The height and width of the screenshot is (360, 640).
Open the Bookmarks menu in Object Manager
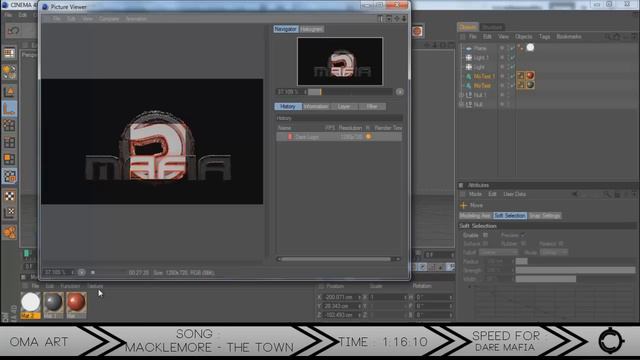[x=569, y=37]
